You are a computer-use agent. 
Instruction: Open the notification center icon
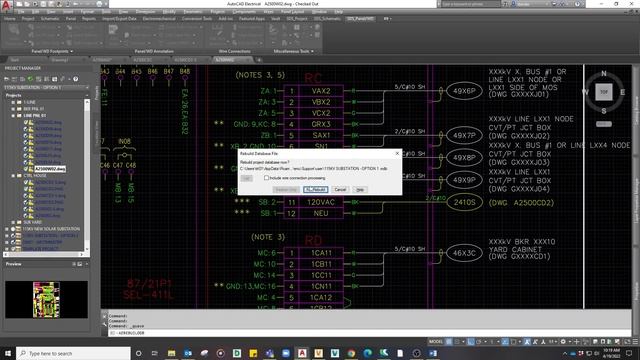(x=629, y=353)
